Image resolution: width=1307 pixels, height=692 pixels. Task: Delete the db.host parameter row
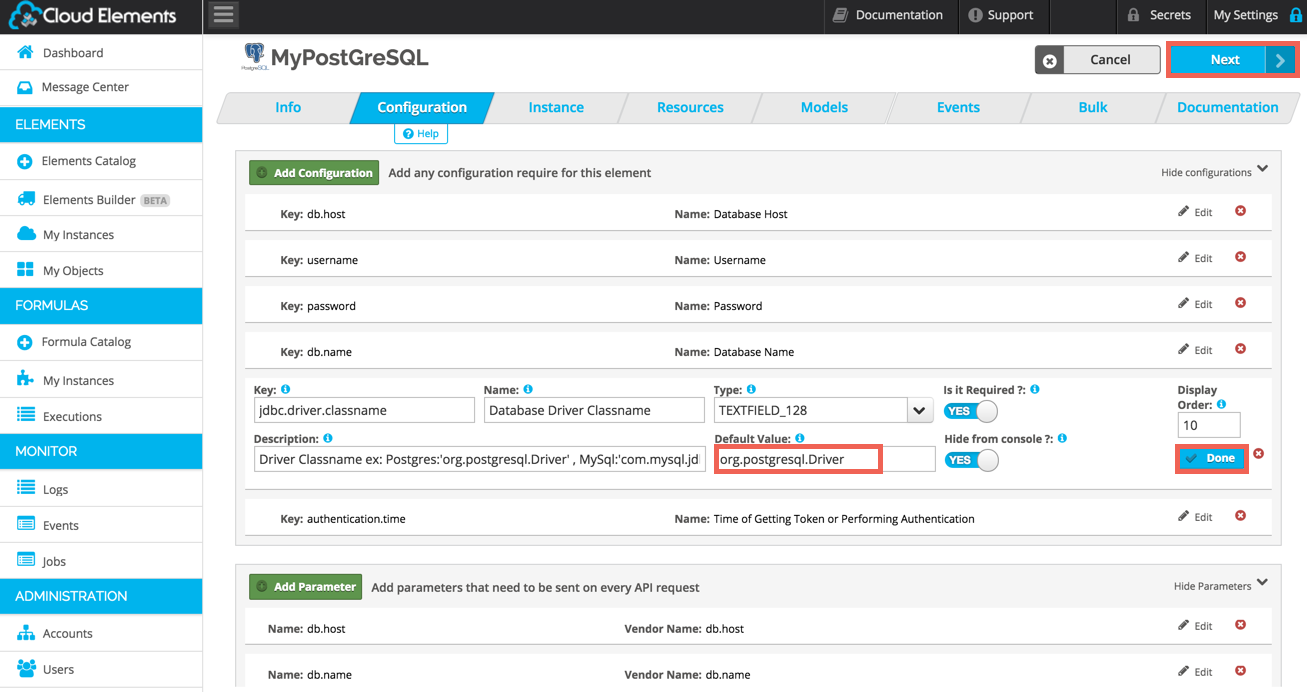pyautogui.click(x=1240, y=625)
